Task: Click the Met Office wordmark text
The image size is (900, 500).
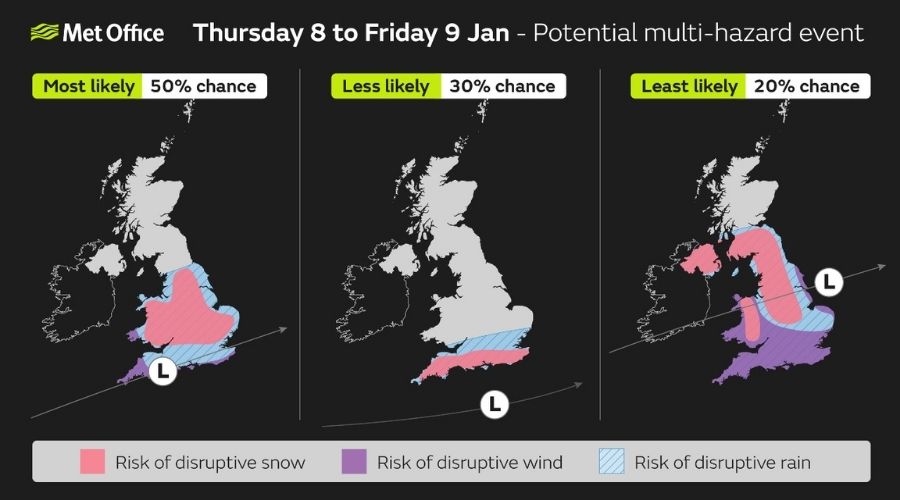Action: [113, 33]
